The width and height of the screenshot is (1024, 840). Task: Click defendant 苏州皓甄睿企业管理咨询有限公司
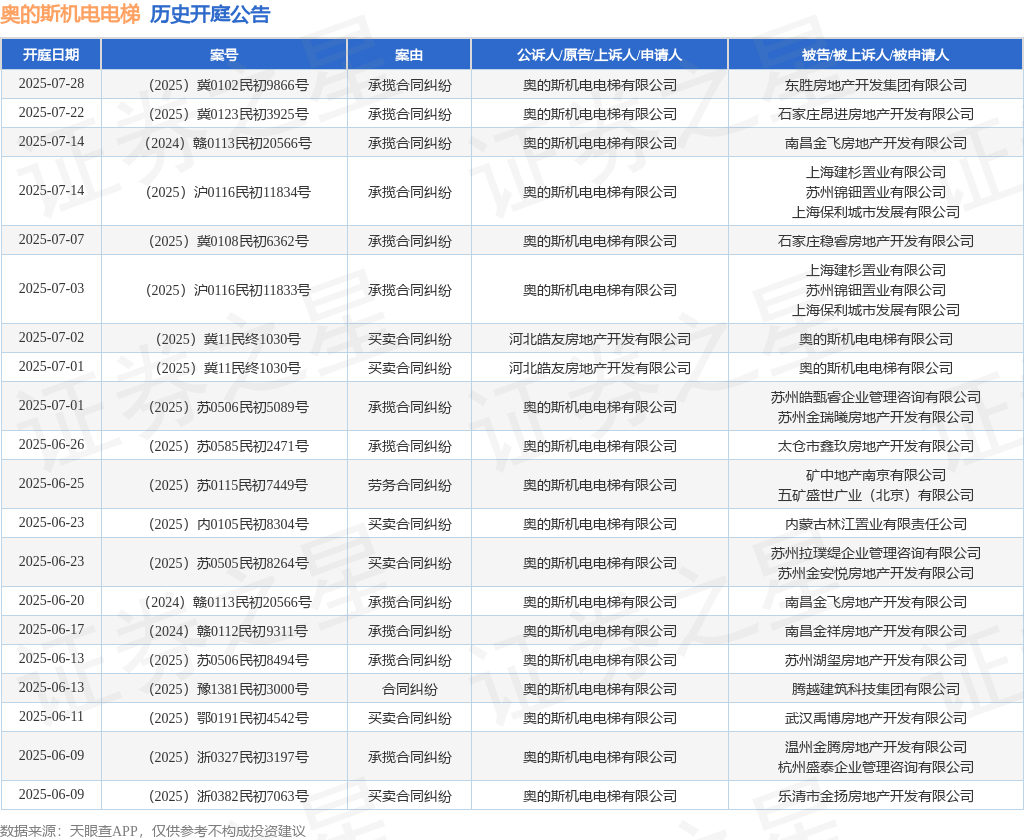875,397
